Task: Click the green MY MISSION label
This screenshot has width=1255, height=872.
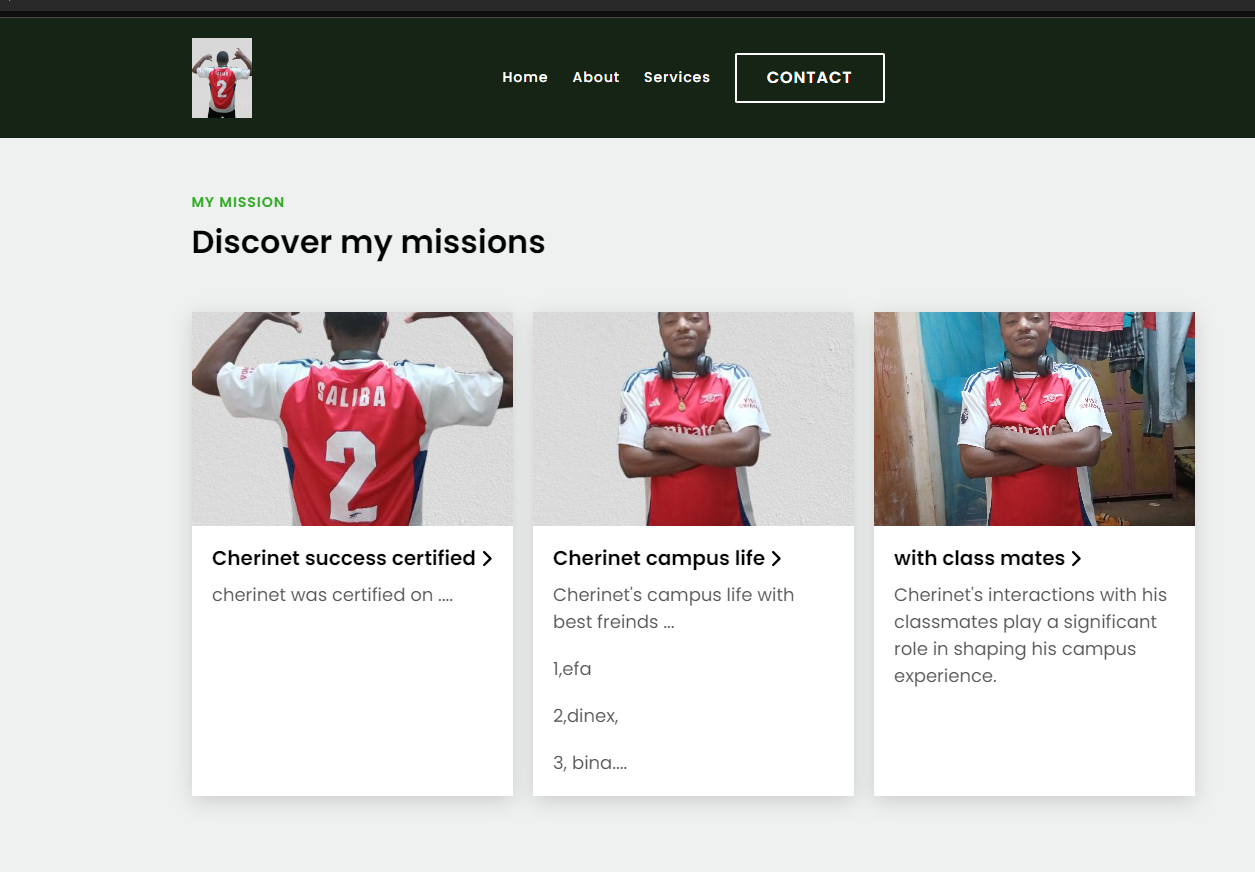Action: click(x=238, y=202)
